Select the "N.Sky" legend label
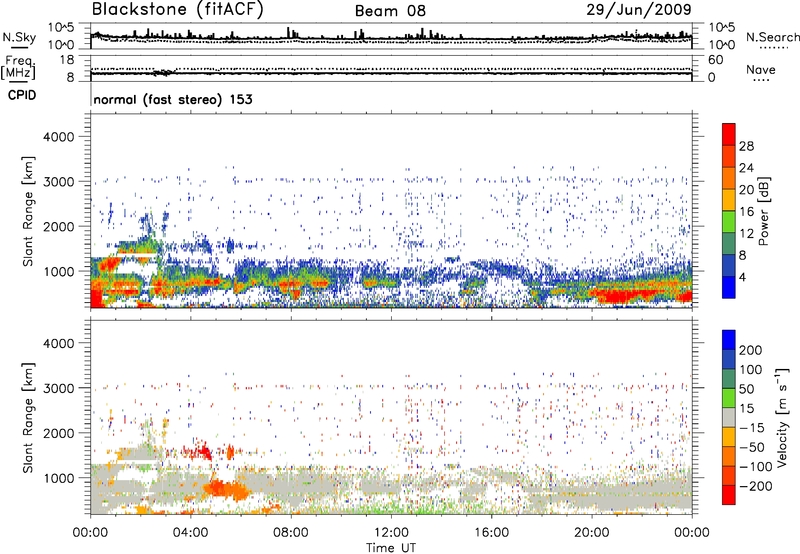Screen dimensions: 800x554 point(19,37)
